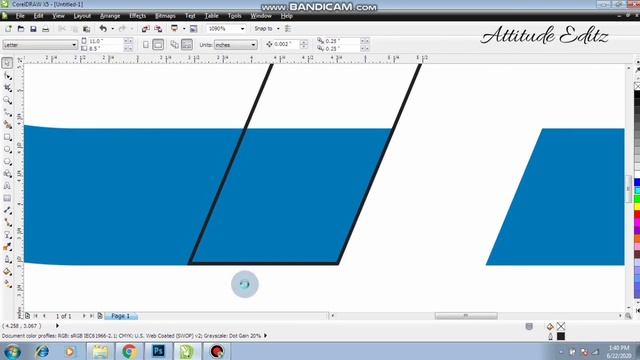This screenshot has width=640, height=360.
Task: Select the Table tool in toolbox
Action: coord(7,198)
